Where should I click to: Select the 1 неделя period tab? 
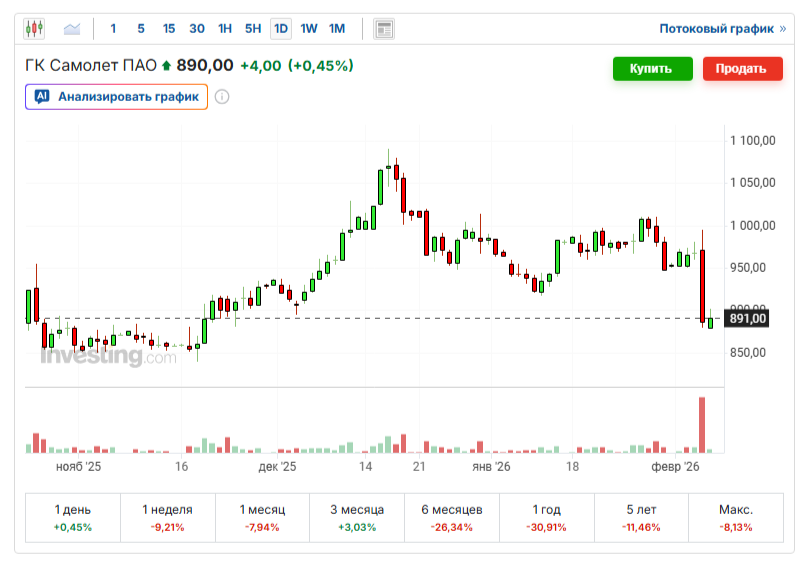[168, 518]
